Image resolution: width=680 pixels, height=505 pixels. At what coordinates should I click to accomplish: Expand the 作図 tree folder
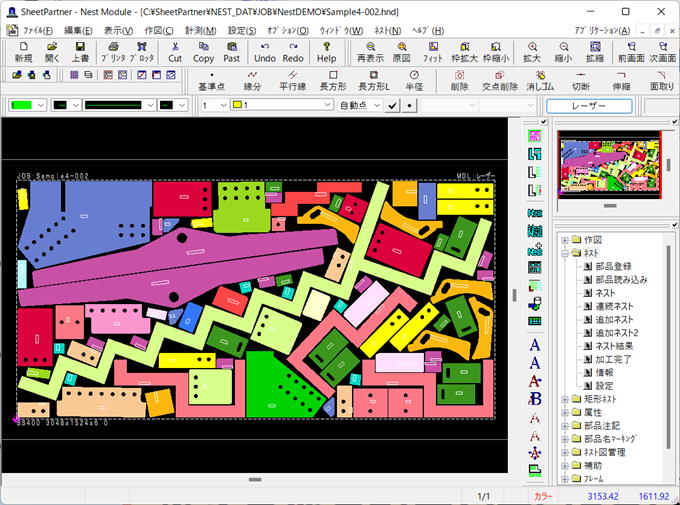pyautogui.click(x=564, y=240)
